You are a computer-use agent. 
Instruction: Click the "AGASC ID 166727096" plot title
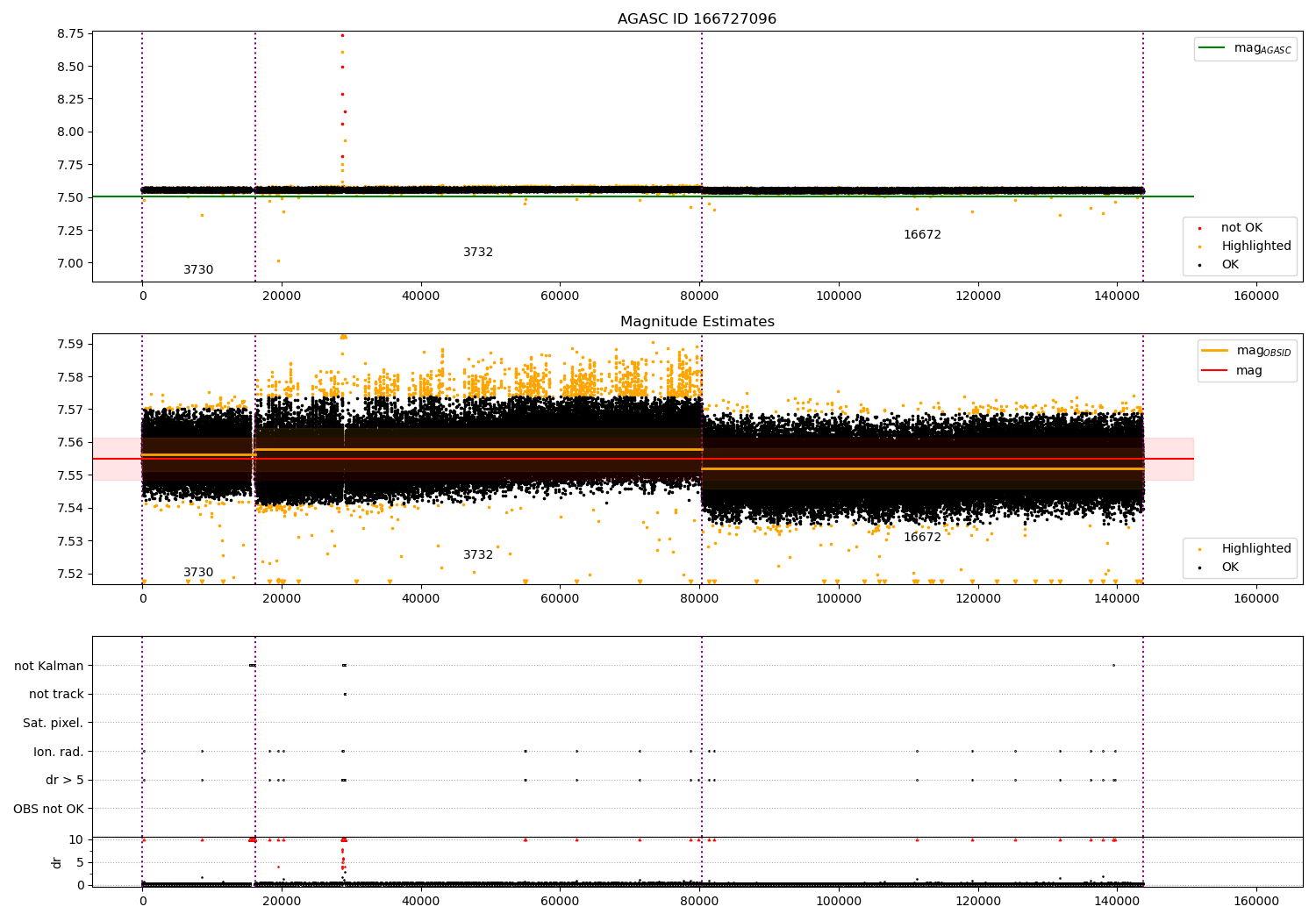(x=697, y=19)
